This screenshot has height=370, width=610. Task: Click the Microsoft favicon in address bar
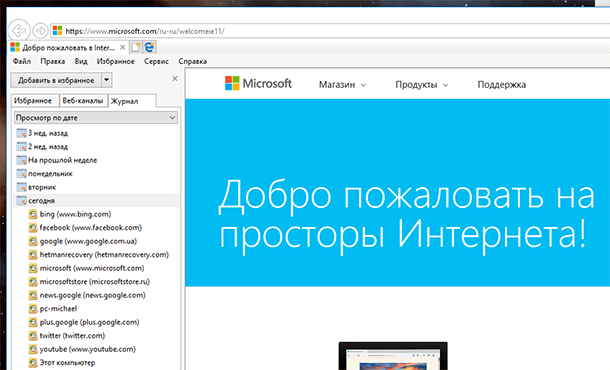coord(58,31)
